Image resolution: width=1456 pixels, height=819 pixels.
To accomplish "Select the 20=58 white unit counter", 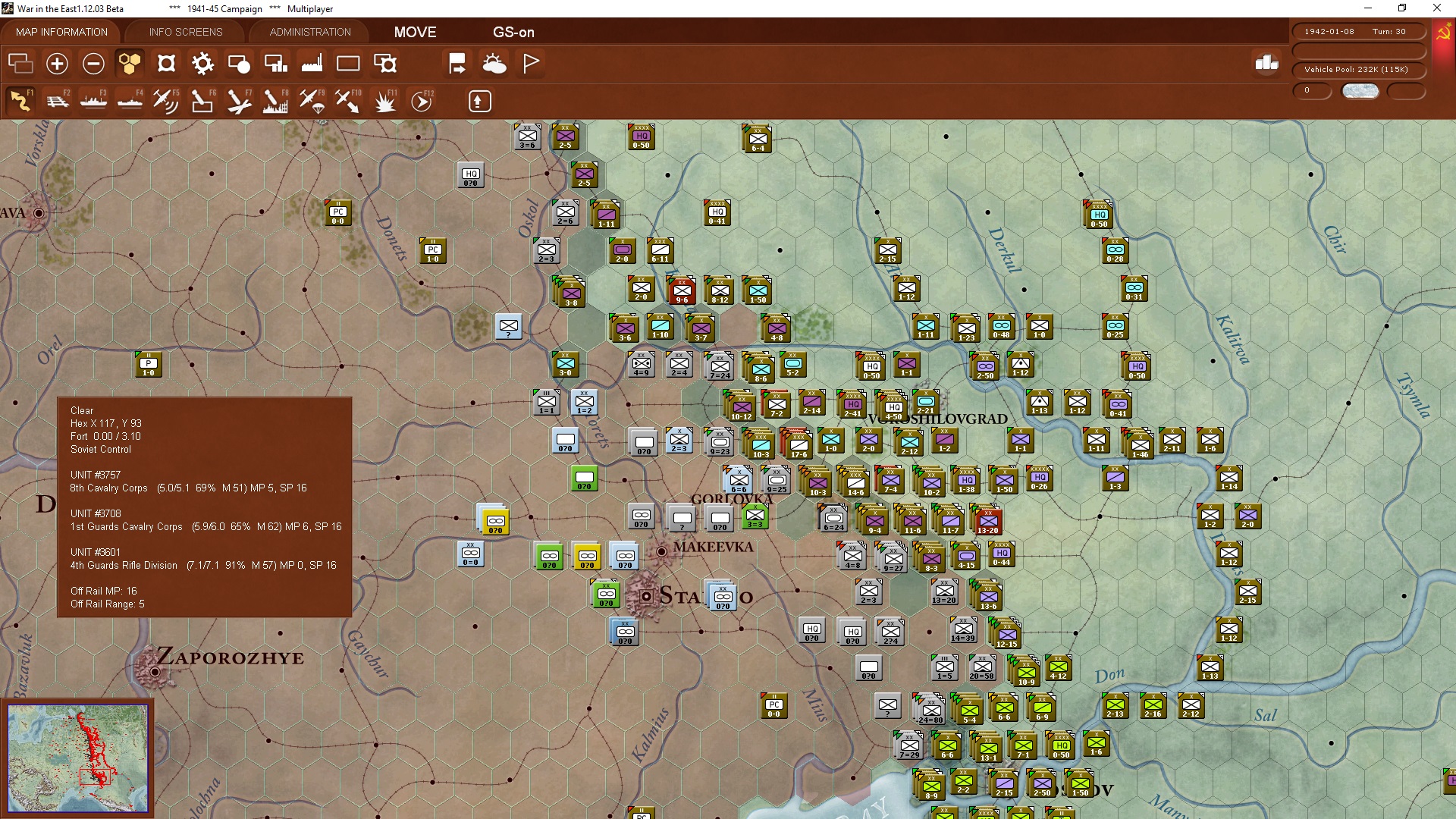I will [981, 668].
